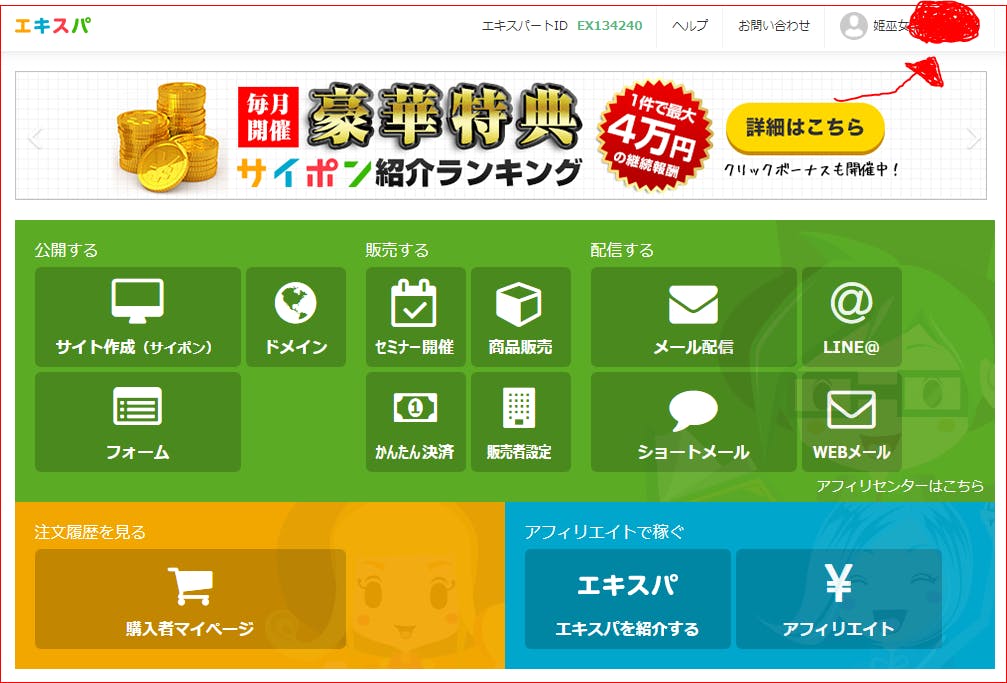
Task: Open the アフィリエイト yen tile
Action: 839,599
